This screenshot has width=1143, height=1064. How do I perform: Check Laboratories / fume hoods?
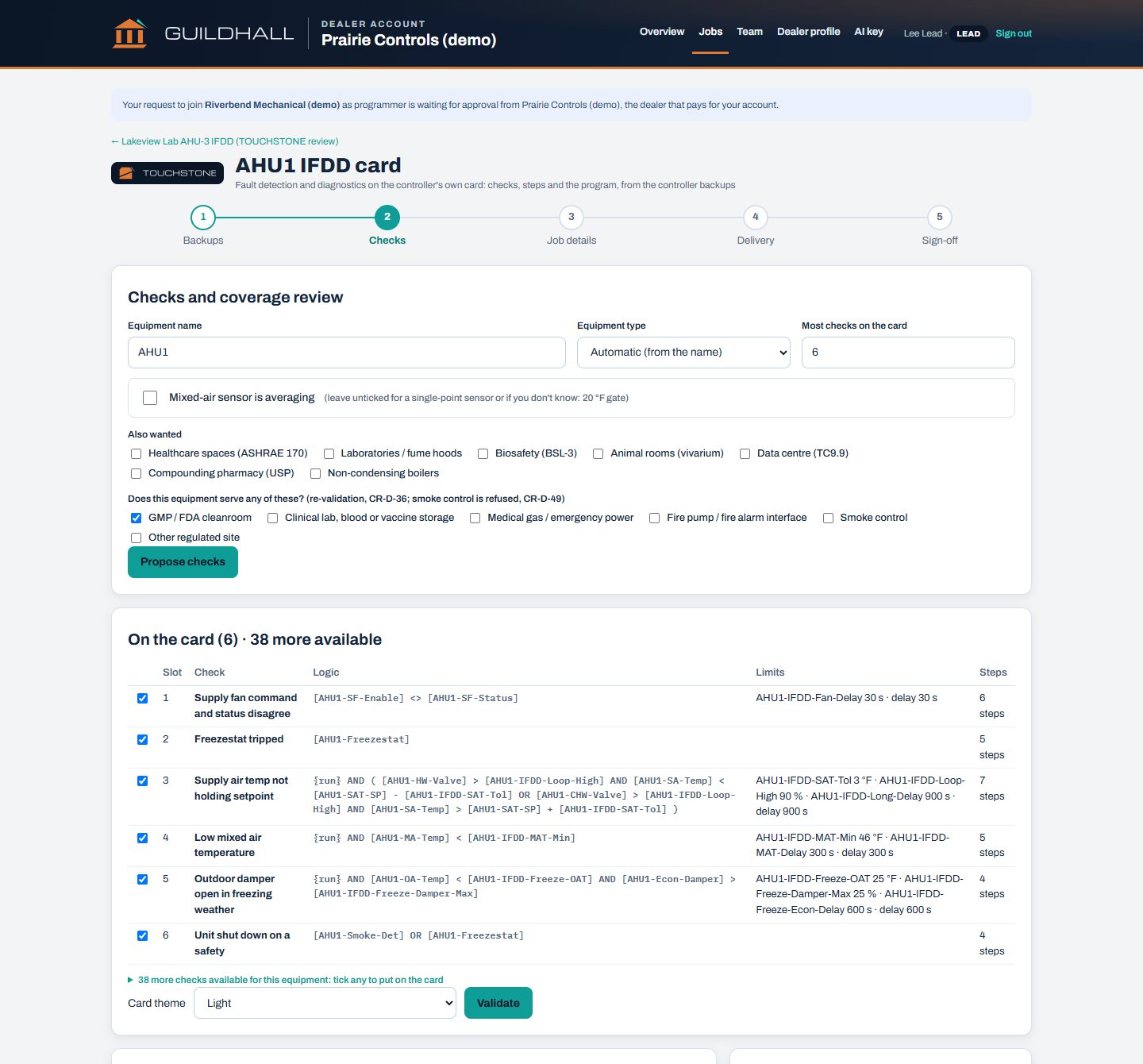point(329,453)
